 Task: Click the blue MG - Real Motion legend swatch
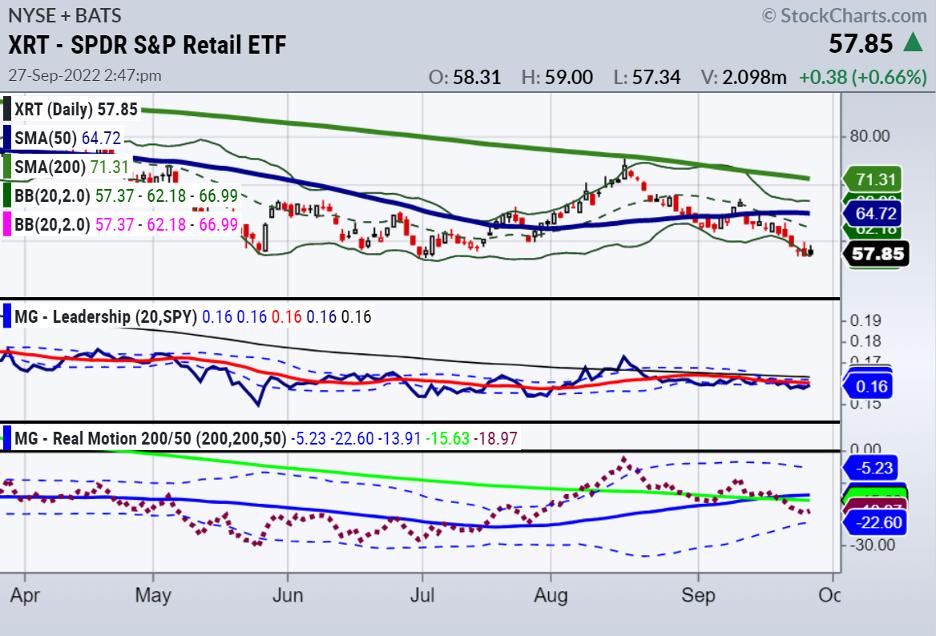tap(7, 438)
